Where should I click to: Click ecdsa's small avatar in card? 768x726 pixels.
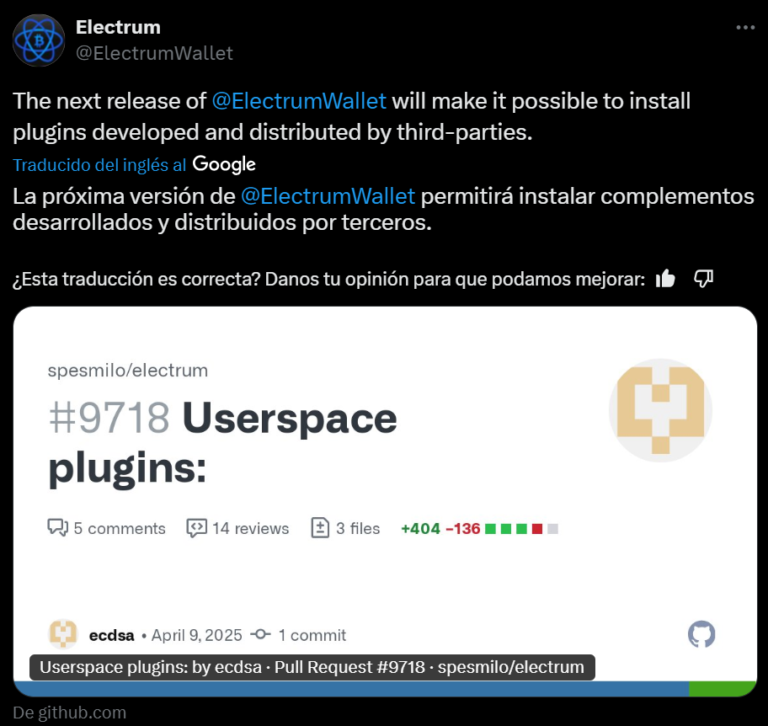pos(63,634)
